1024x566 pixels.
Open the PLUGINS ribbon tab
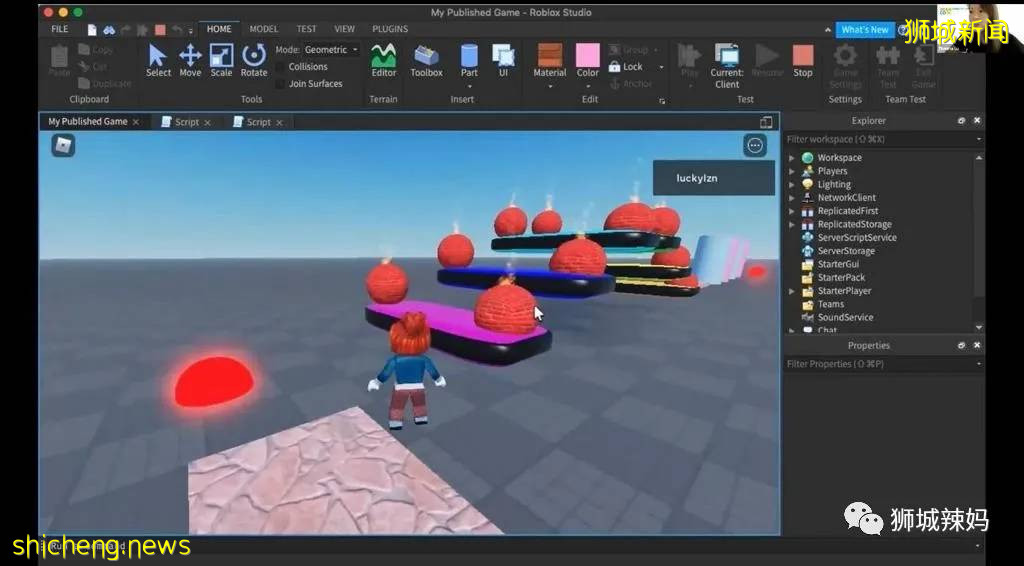tap(390, 29)
